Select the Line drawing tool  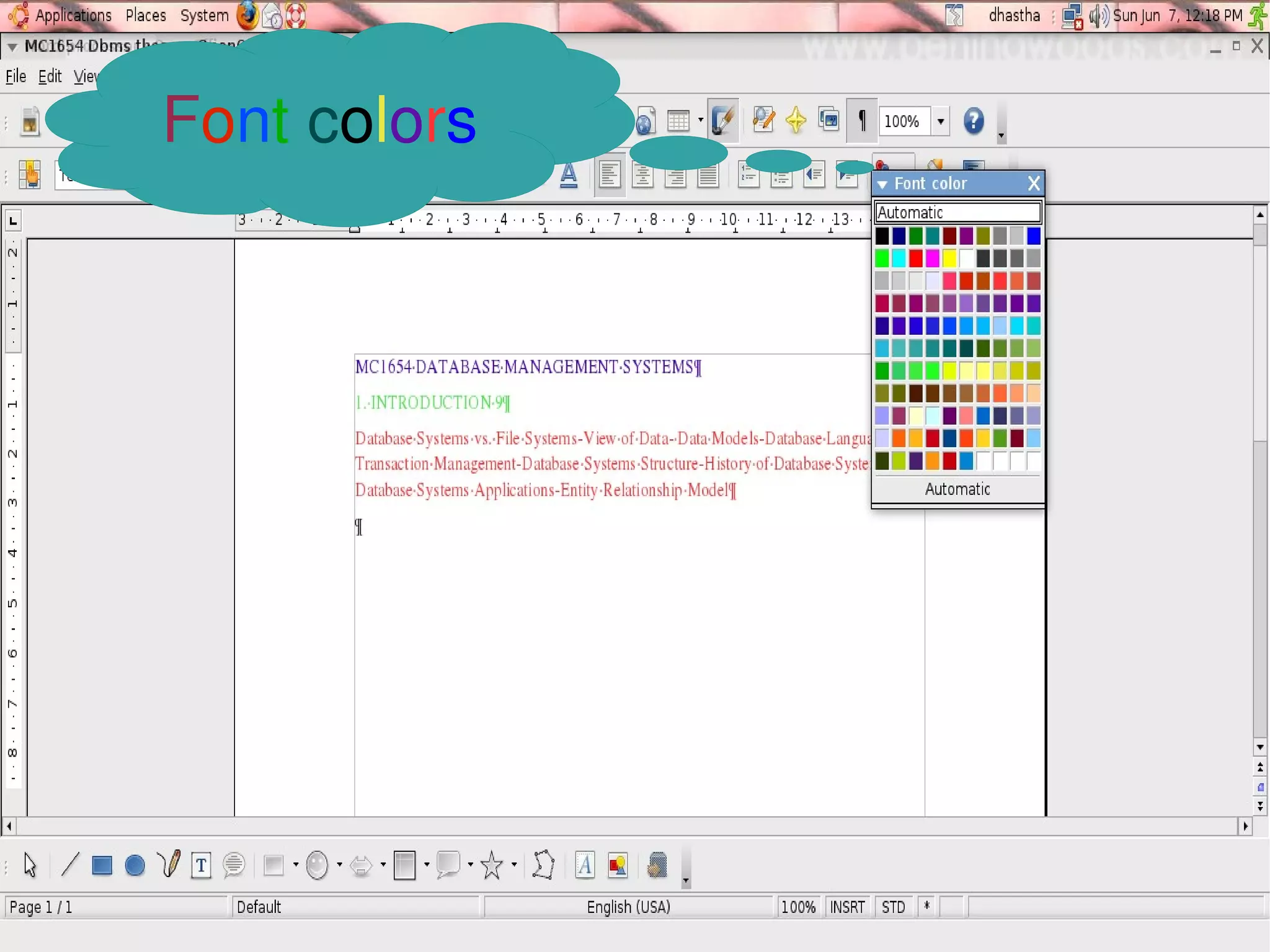[x=70, y=865]
